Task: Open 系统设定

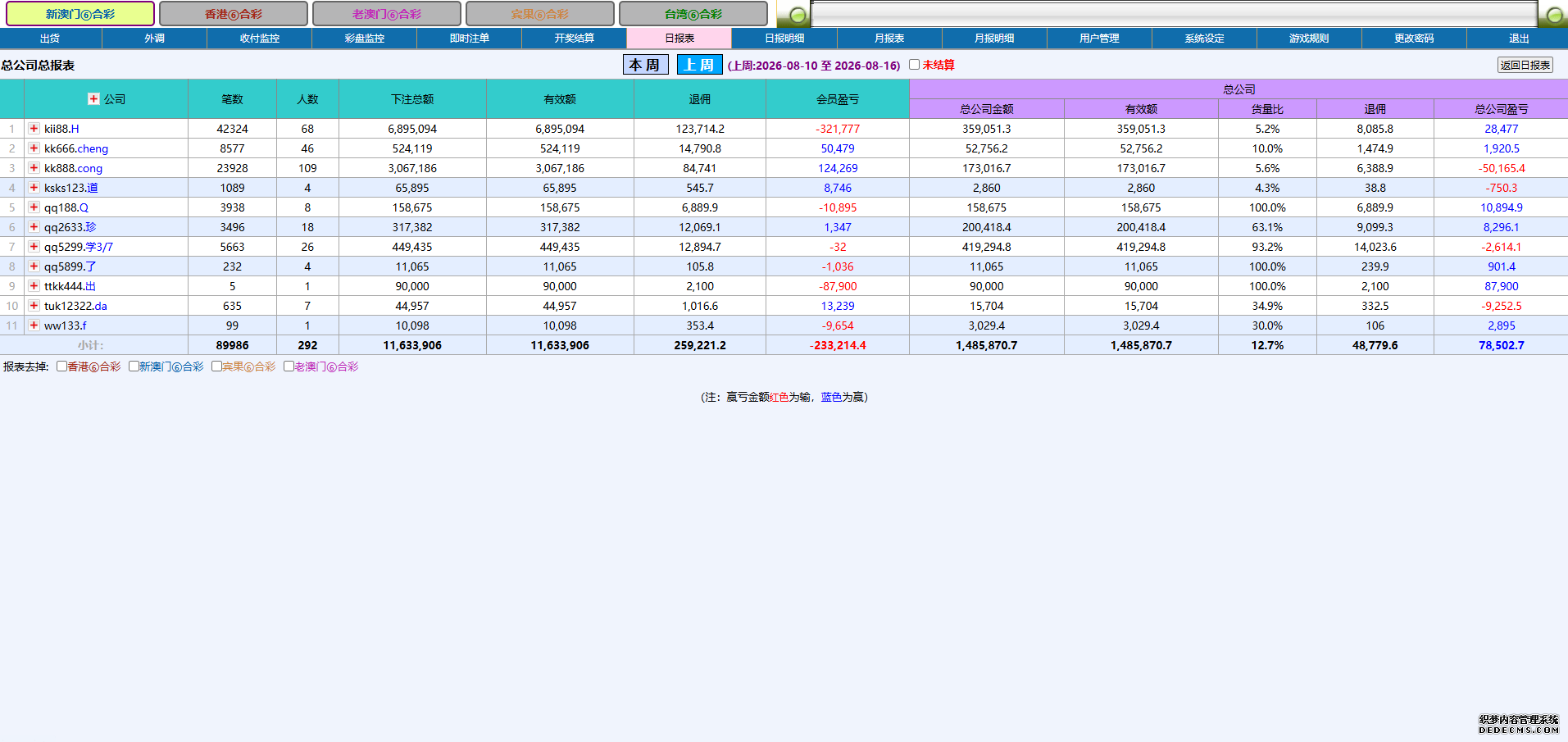Action: click(1204, 39)
